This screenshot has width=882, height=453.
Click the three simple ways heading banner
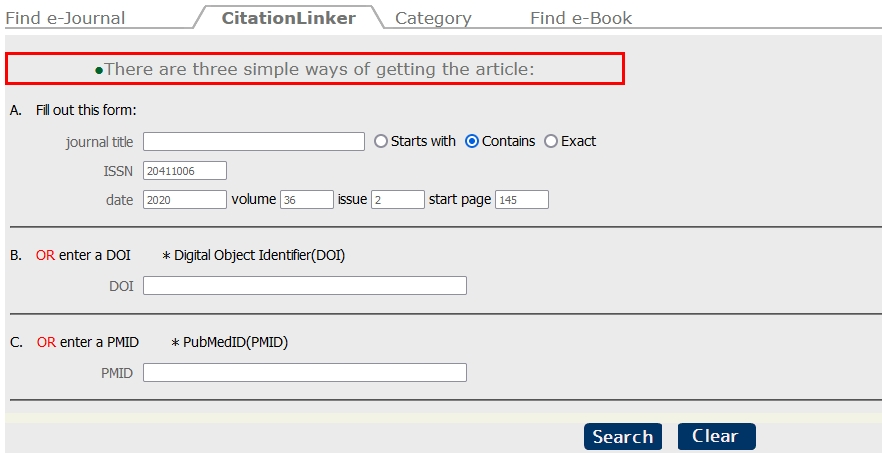pyautogui.click(x=315, y=69)
